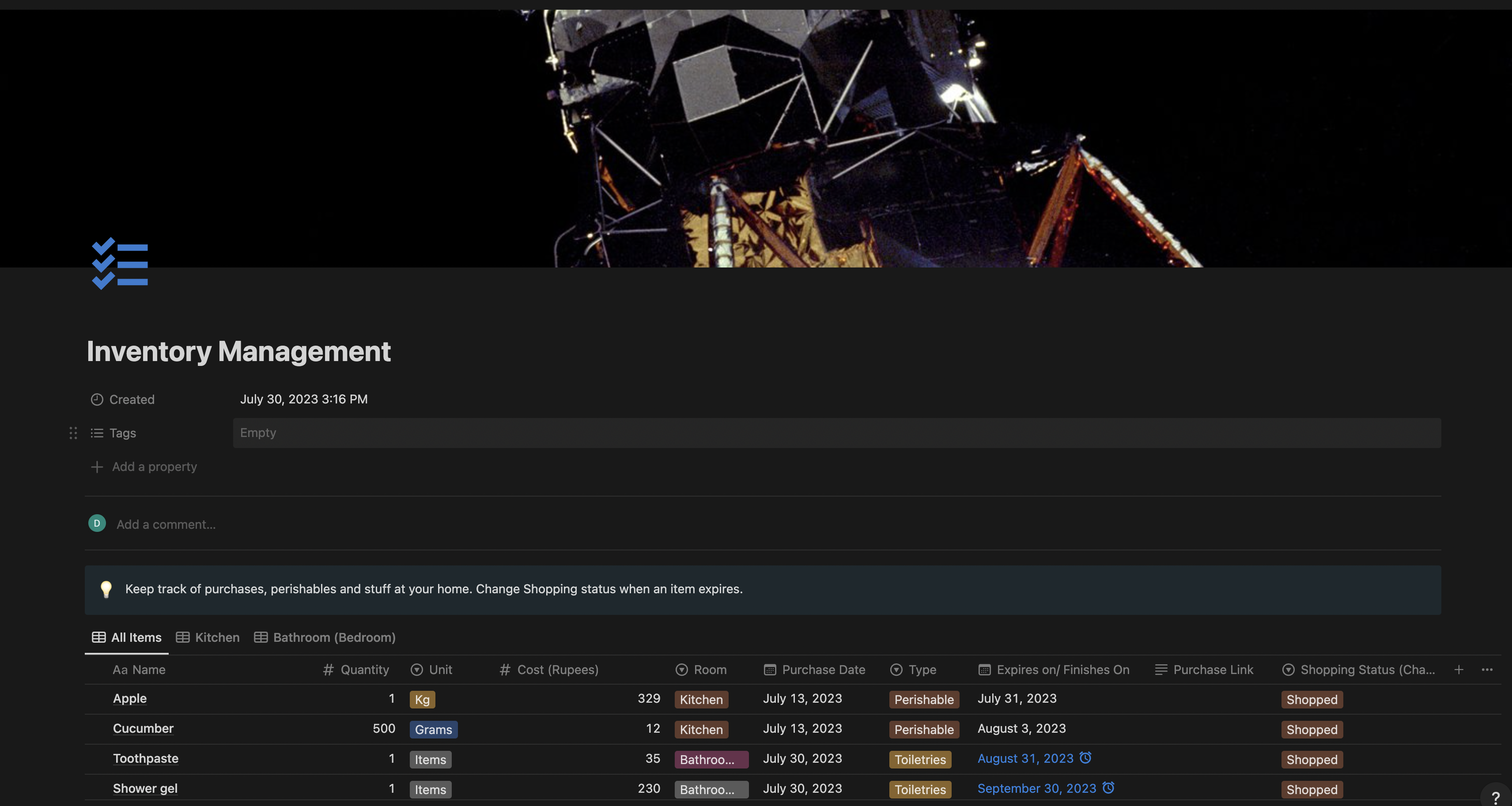1512x806 pixels.
Task: Click the drag handle beside Tags
Action: click(x=73, y=433)
